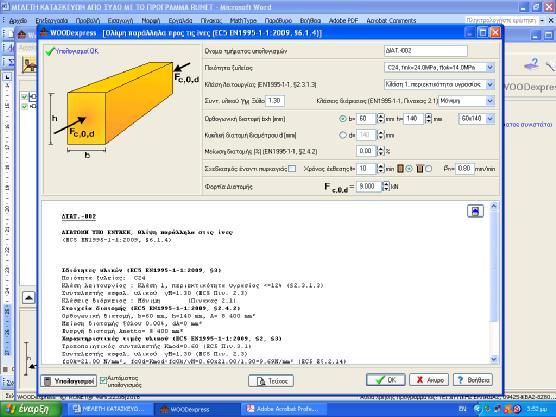Screen dimensions: 556x417
Task: Decrease height h with stepper down arrow
Action: (x=428, y=121)
